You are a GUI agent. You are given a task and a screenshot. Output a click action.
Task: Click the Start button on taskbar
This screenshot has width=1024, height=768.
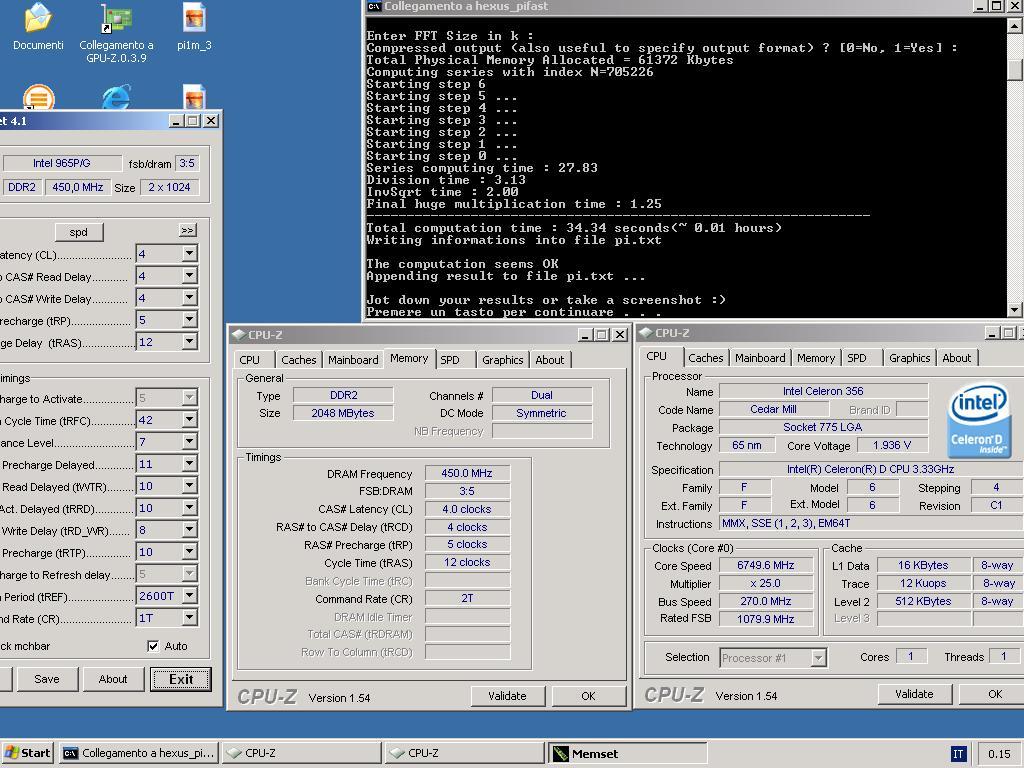27,753
